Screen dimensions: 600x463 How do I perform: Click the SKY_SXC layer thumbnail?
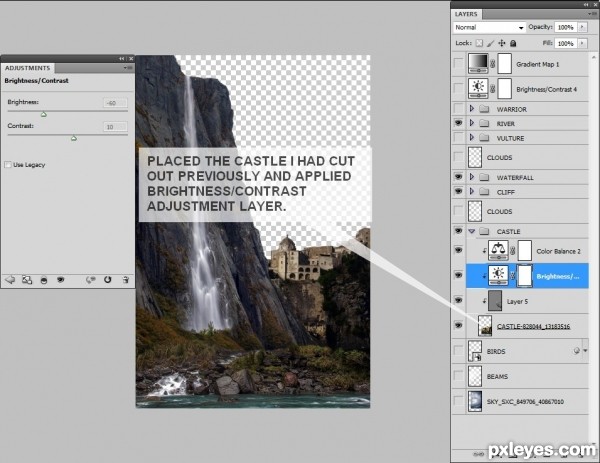[x=475, y=401]
